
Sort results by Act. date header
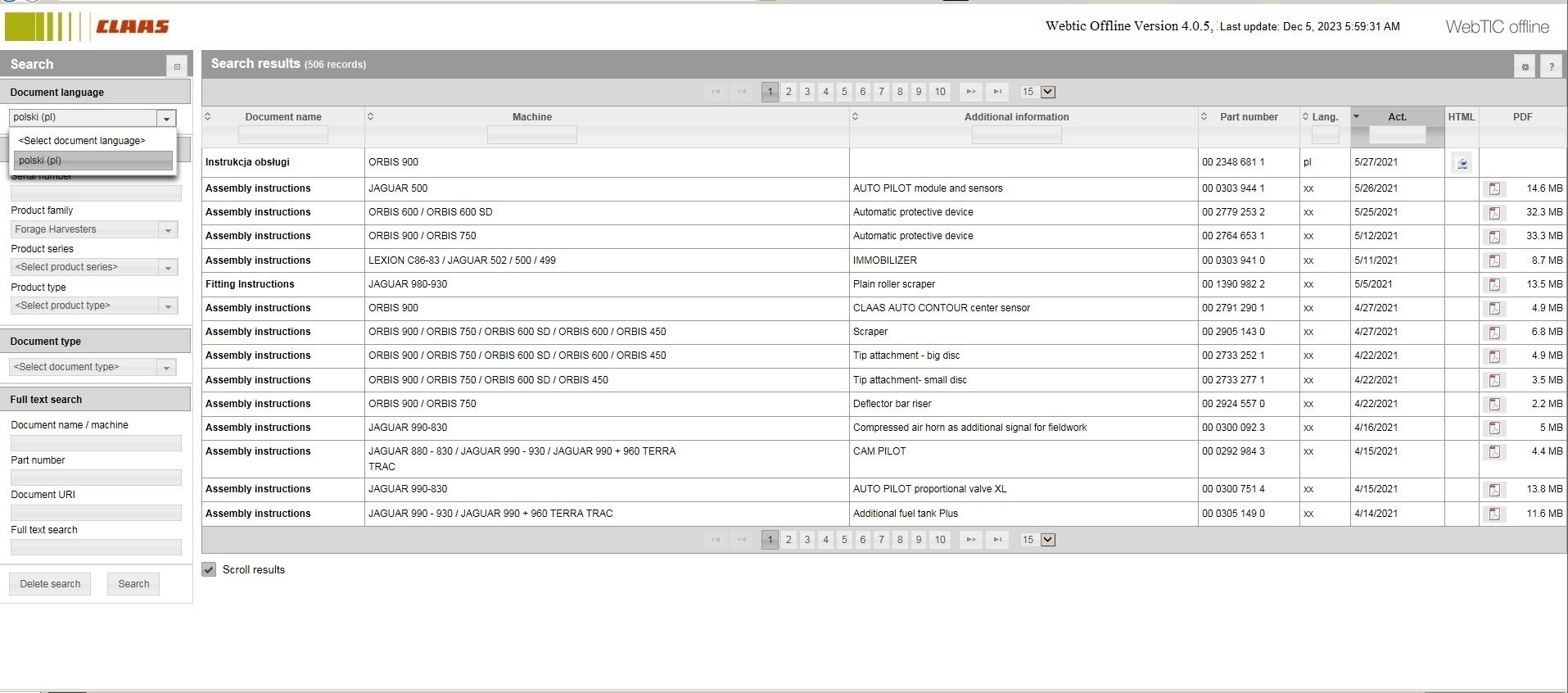point(1398,117)
